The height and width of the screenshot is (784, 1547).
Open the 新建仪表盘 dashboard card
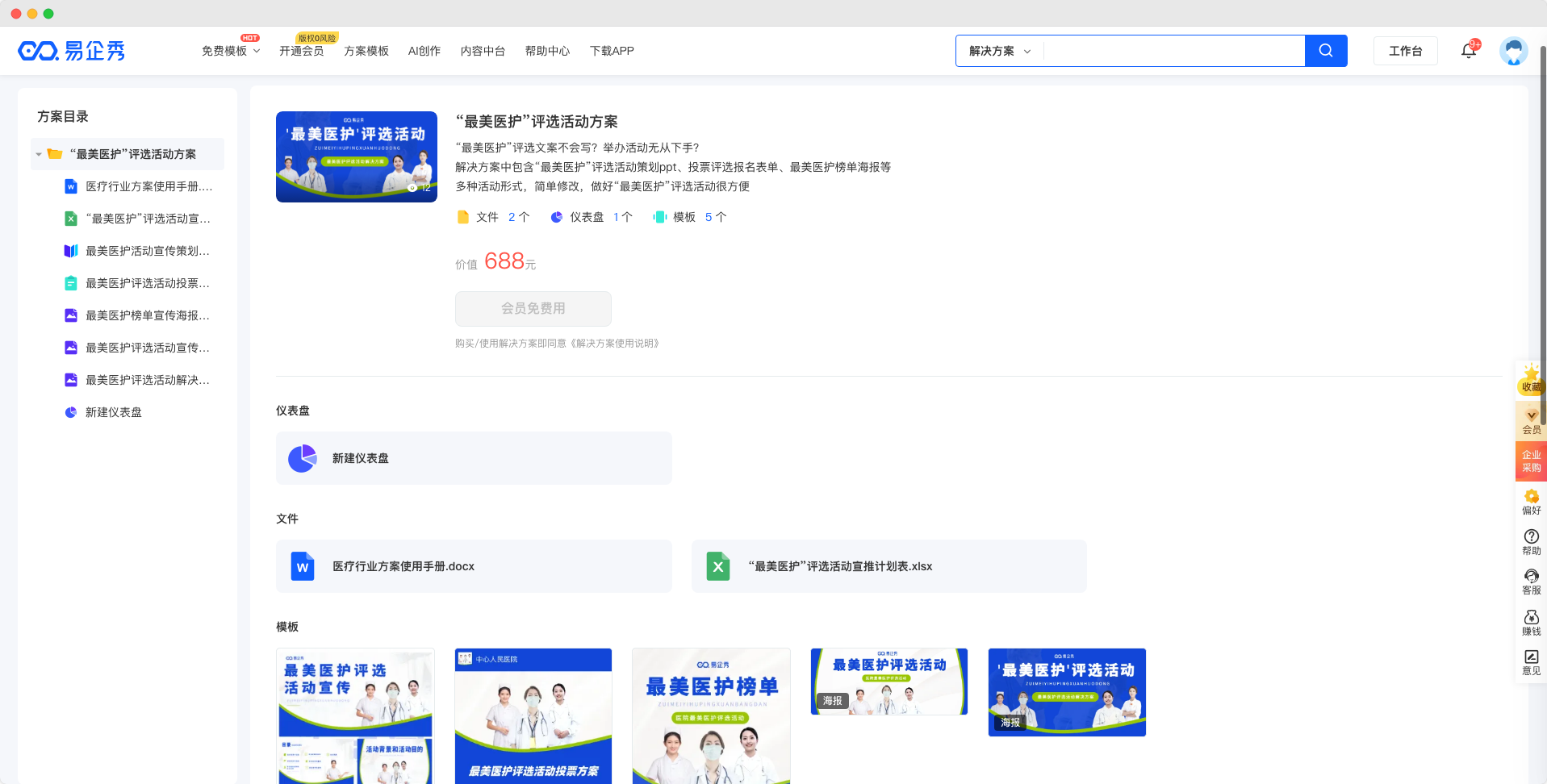474,458
